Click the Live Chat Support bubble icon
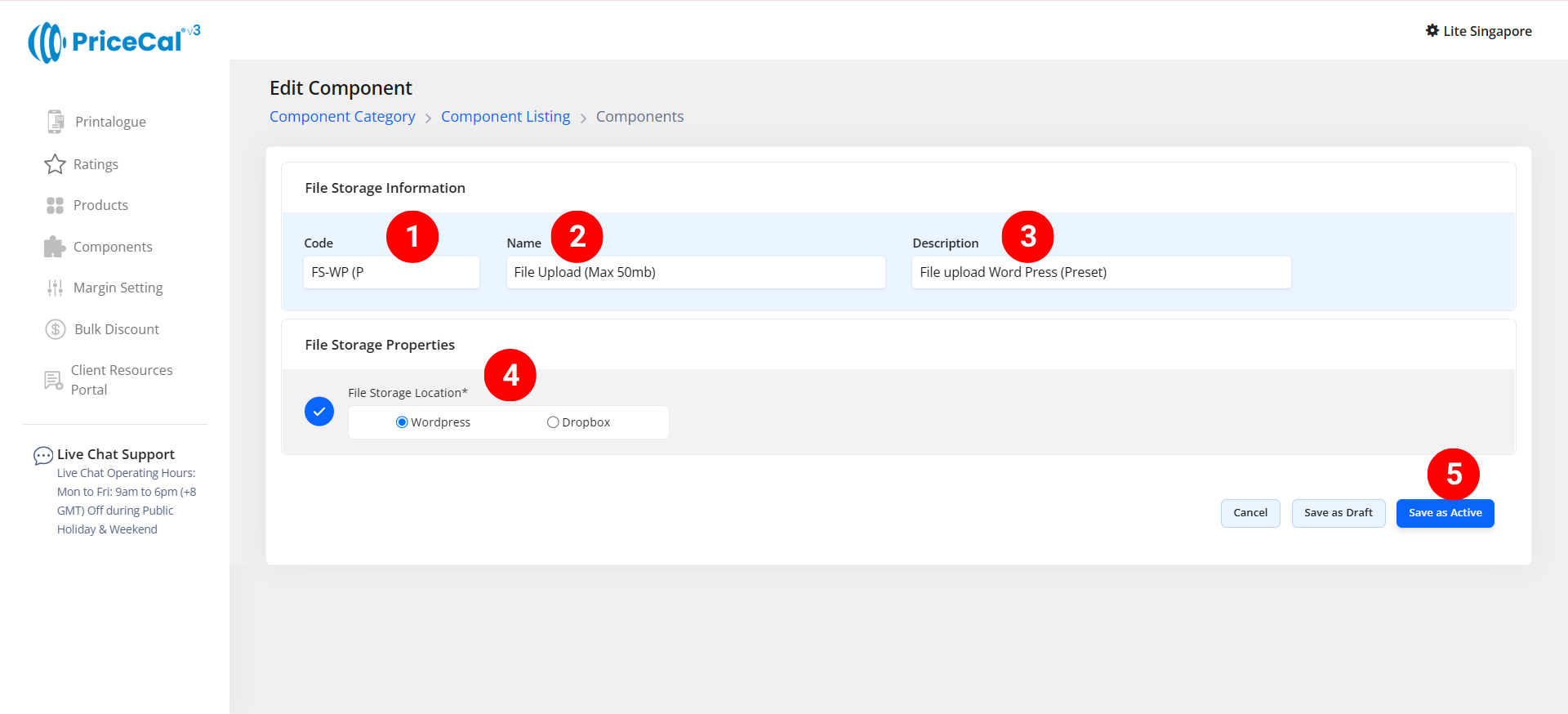Screen dimensions: 1568x714 [x=42, y=455]
